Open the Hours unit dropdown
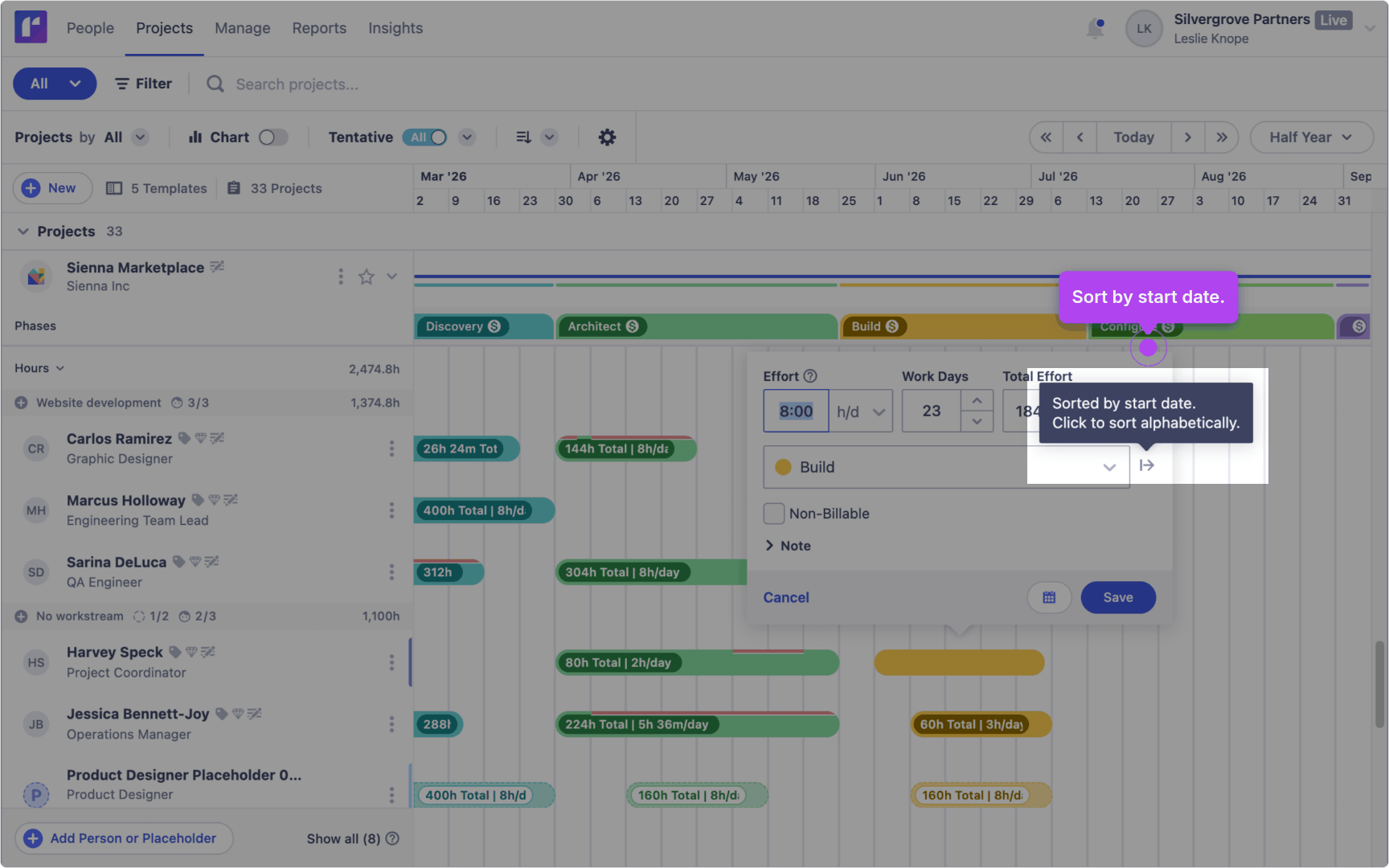The width and height of the screenshot is (1389, 868). pos(39,368)
